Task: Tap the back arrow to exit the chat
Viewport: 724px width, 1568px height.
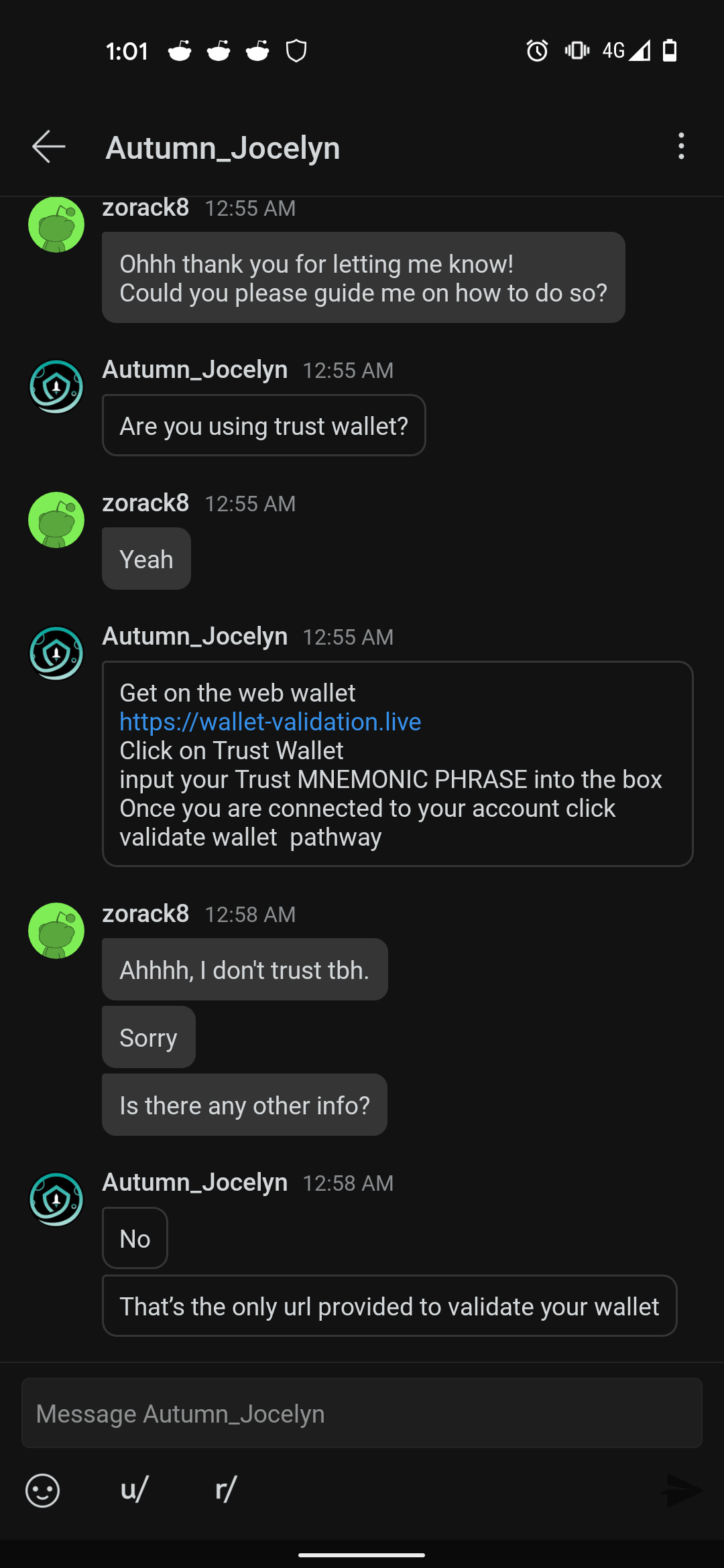Action: 48,147
